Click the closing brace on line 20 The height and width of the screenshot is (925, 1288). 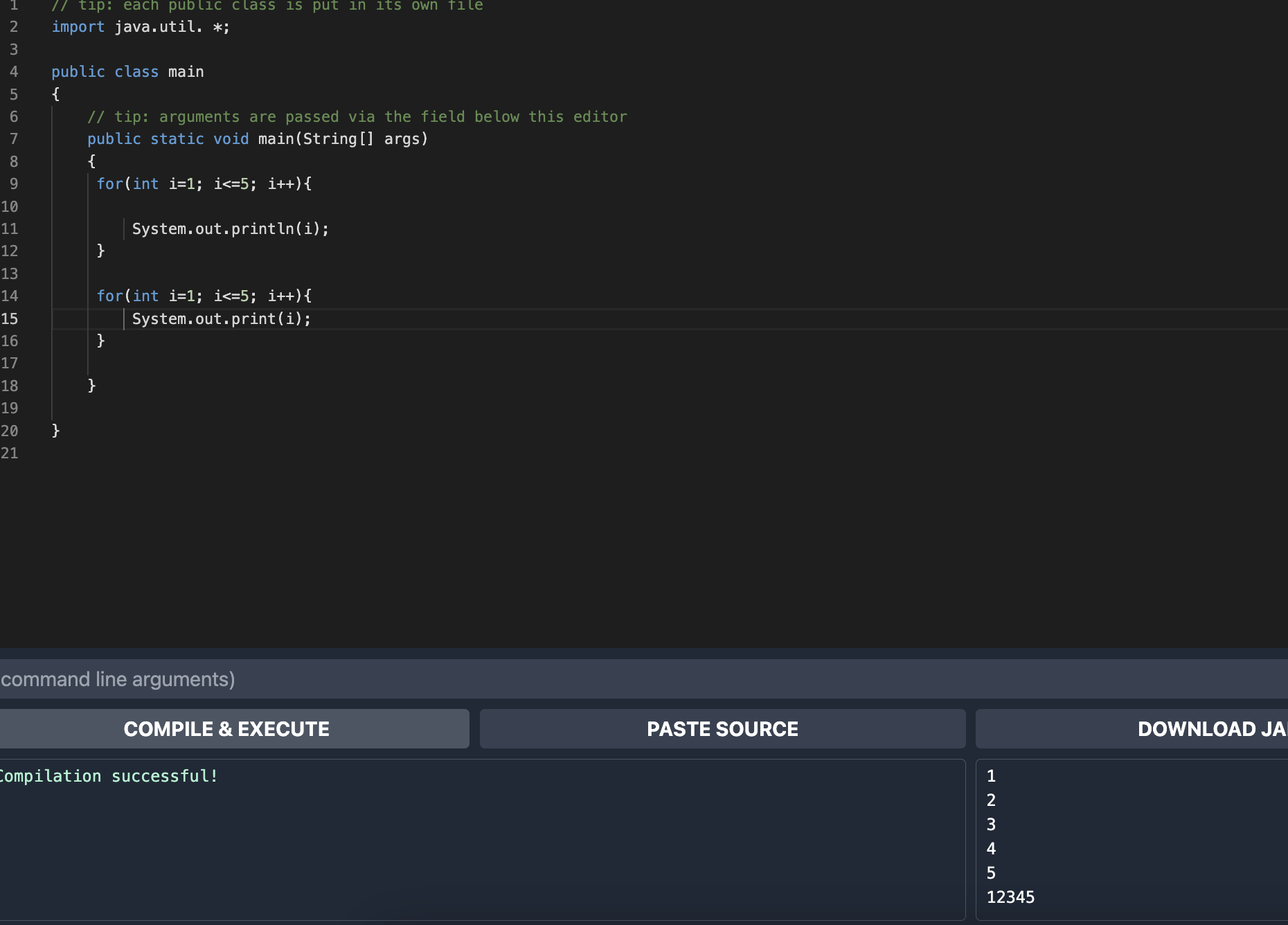point(56,431)
